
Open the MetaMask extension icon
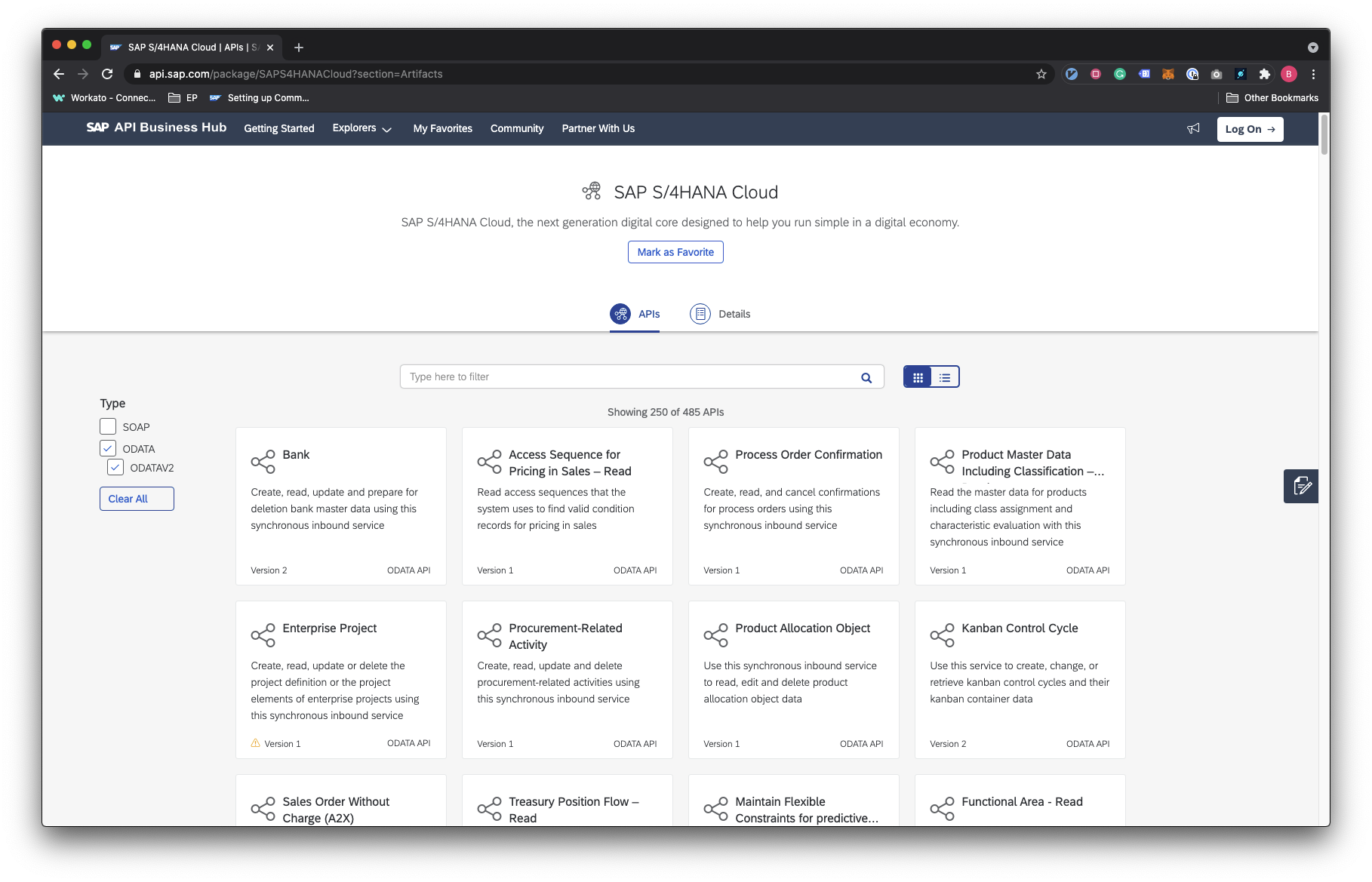click(x=1168, y=74)
